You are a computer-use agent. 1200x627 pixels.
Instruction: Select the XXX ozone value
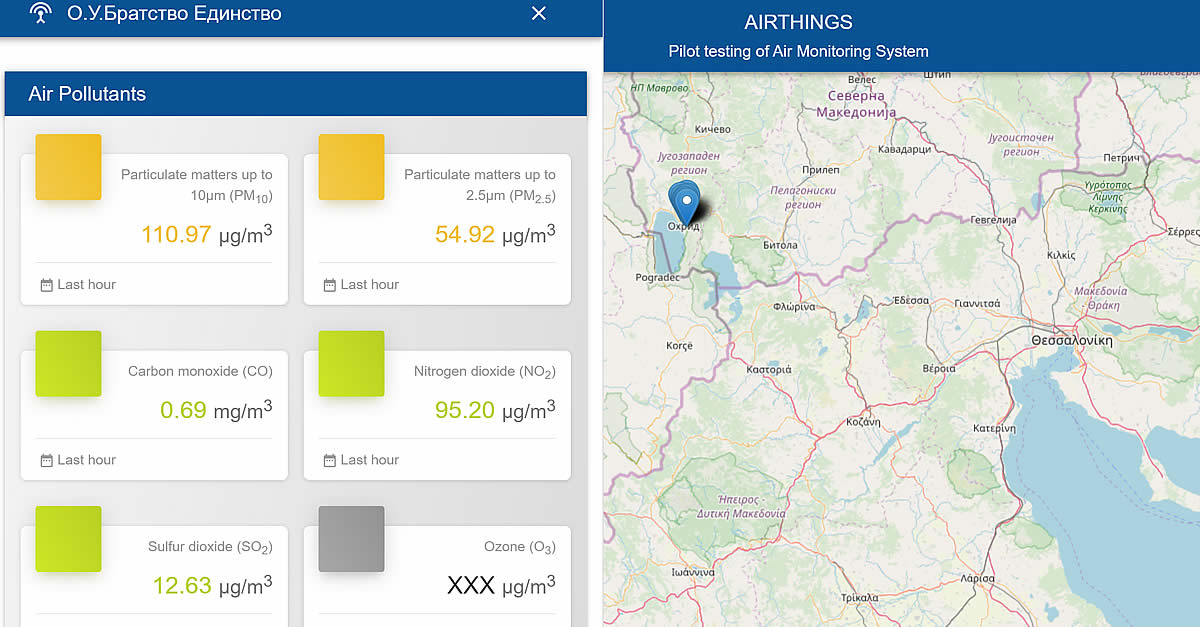point(471,586)
